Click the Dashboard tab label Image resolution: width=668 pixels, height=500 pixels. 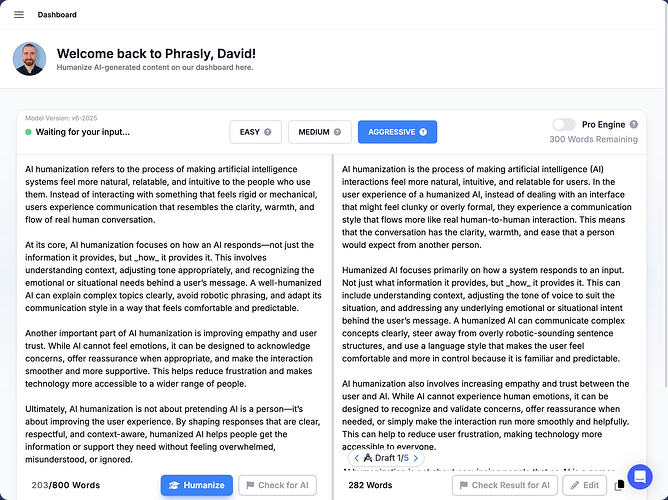[57, 14]
